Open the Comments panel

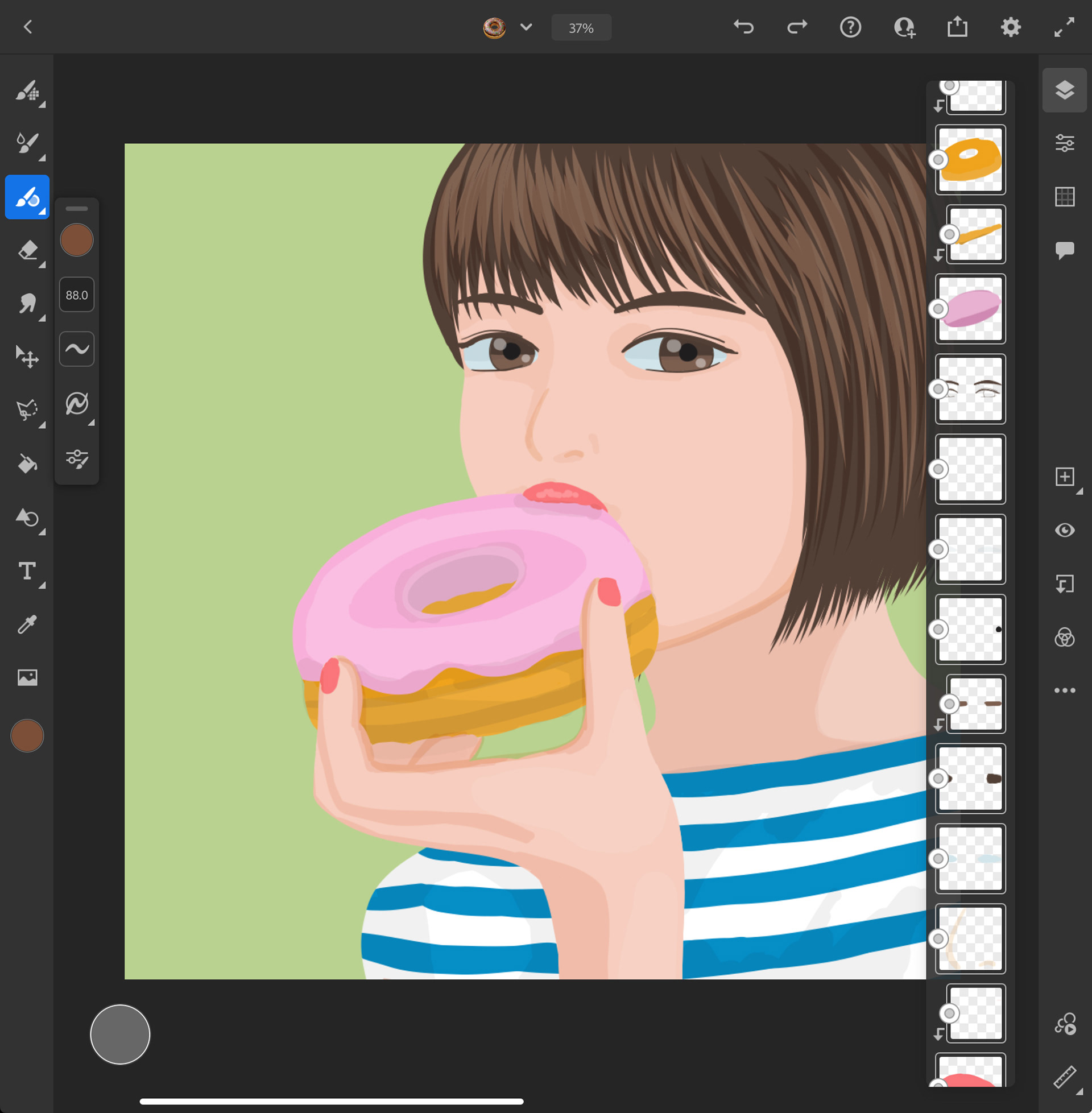point(1064,250)
